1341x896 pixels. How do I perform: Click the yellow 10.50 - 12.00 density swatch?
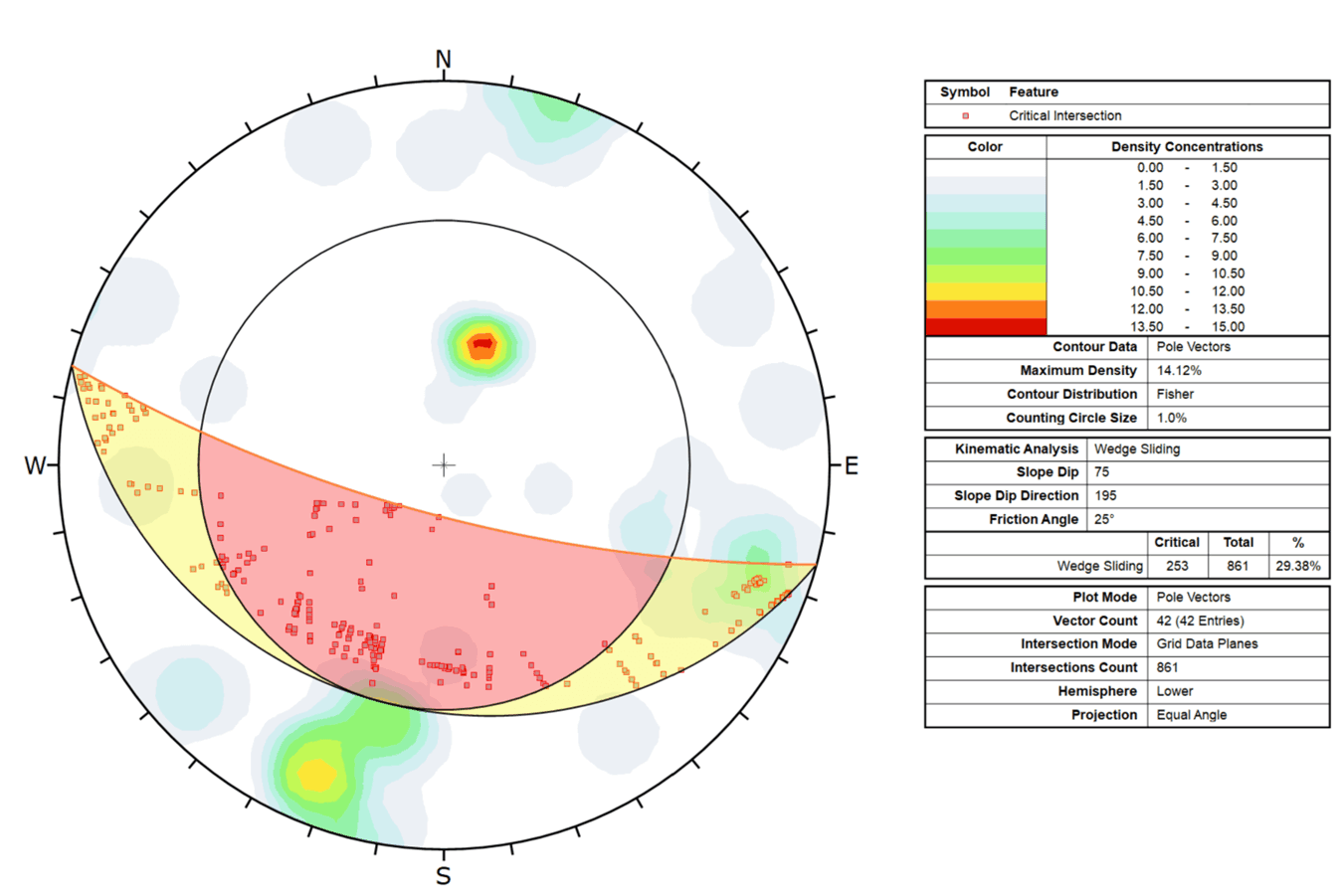pos(986,291)
